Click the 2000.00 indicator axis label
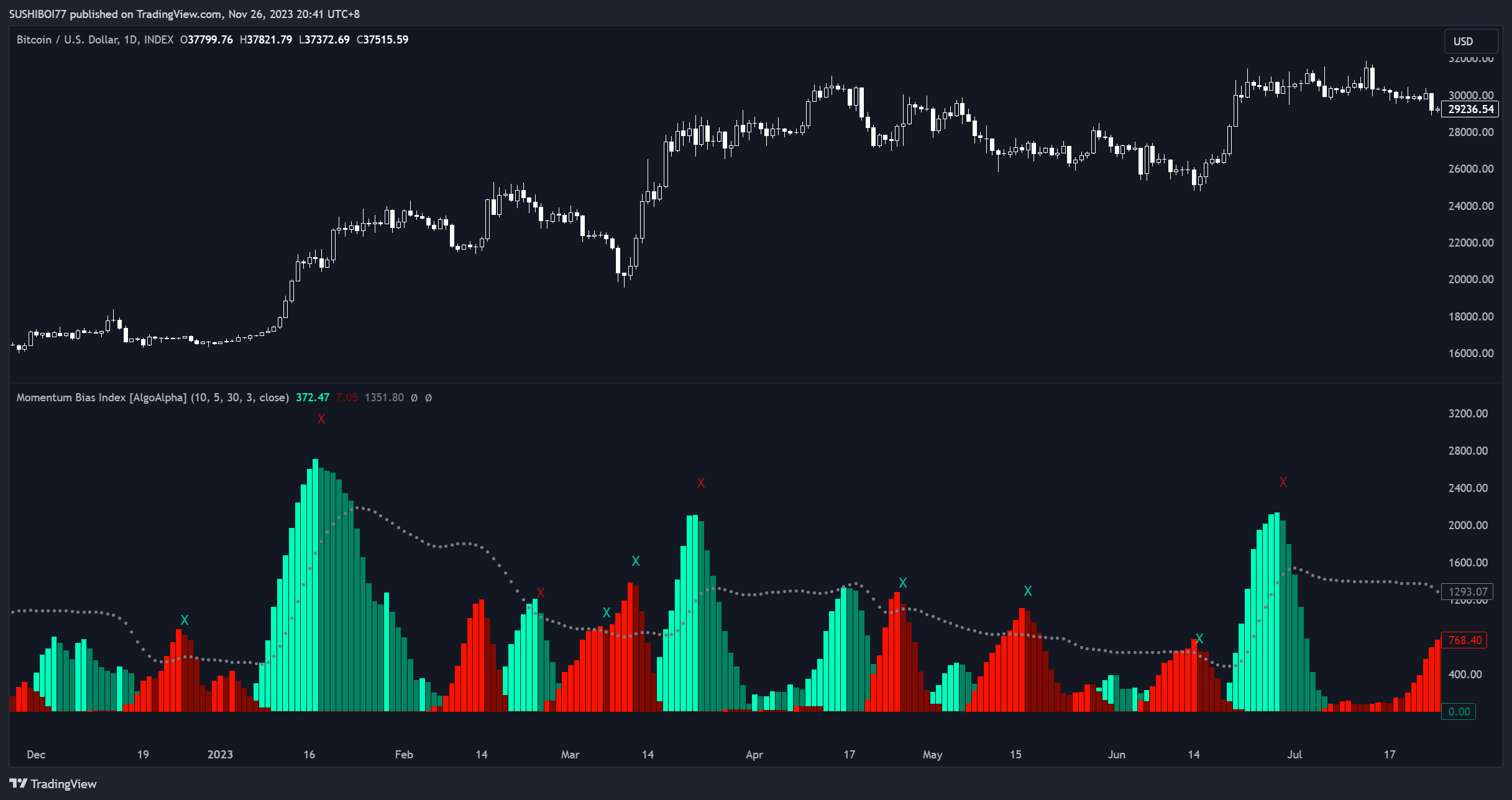Image resolution: width=1512 pixels, height=800 pixels. [1468, 525]
